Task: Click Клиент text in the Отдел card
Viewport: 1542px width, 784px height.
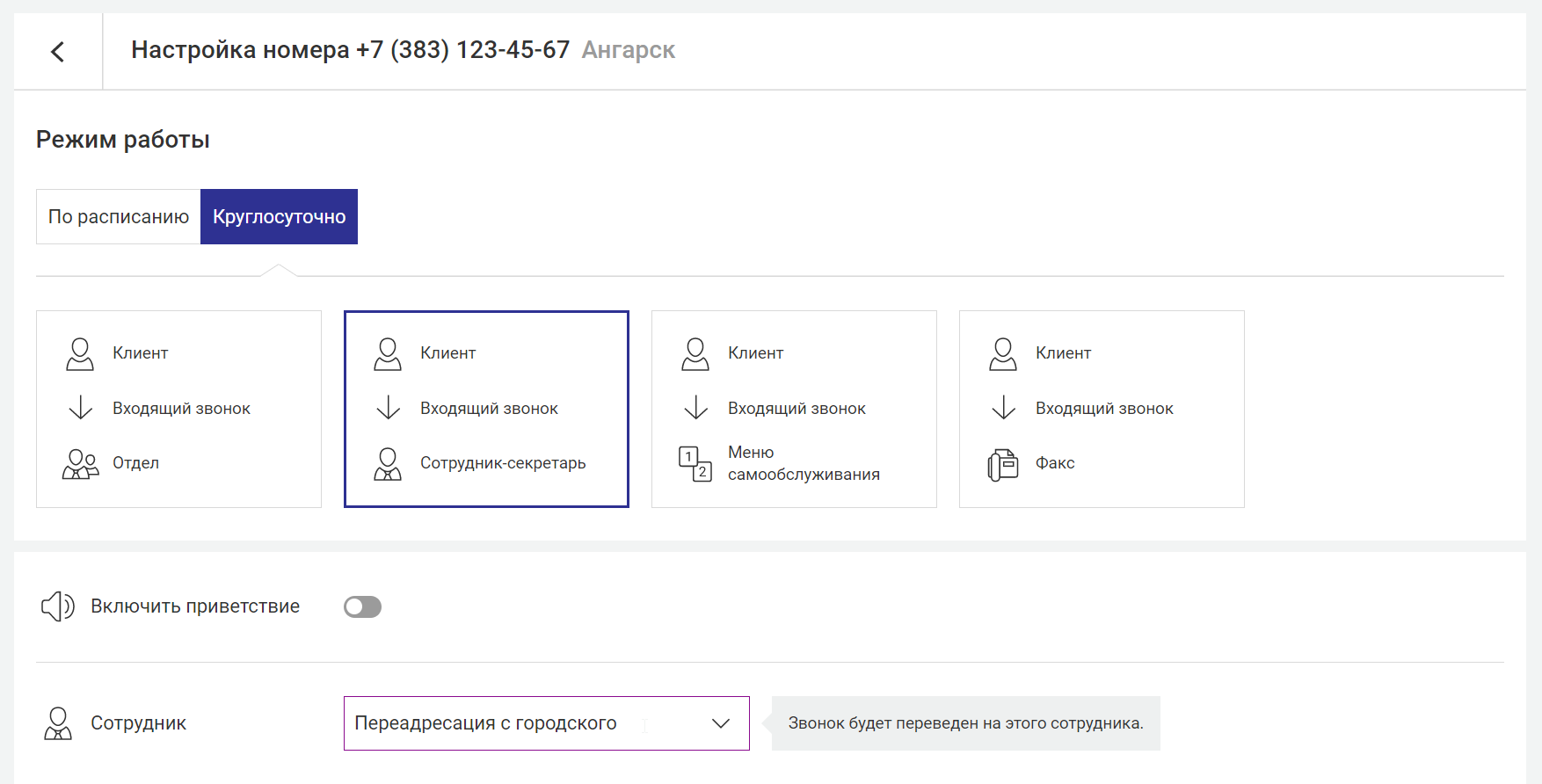Action: tap(141, 353)
